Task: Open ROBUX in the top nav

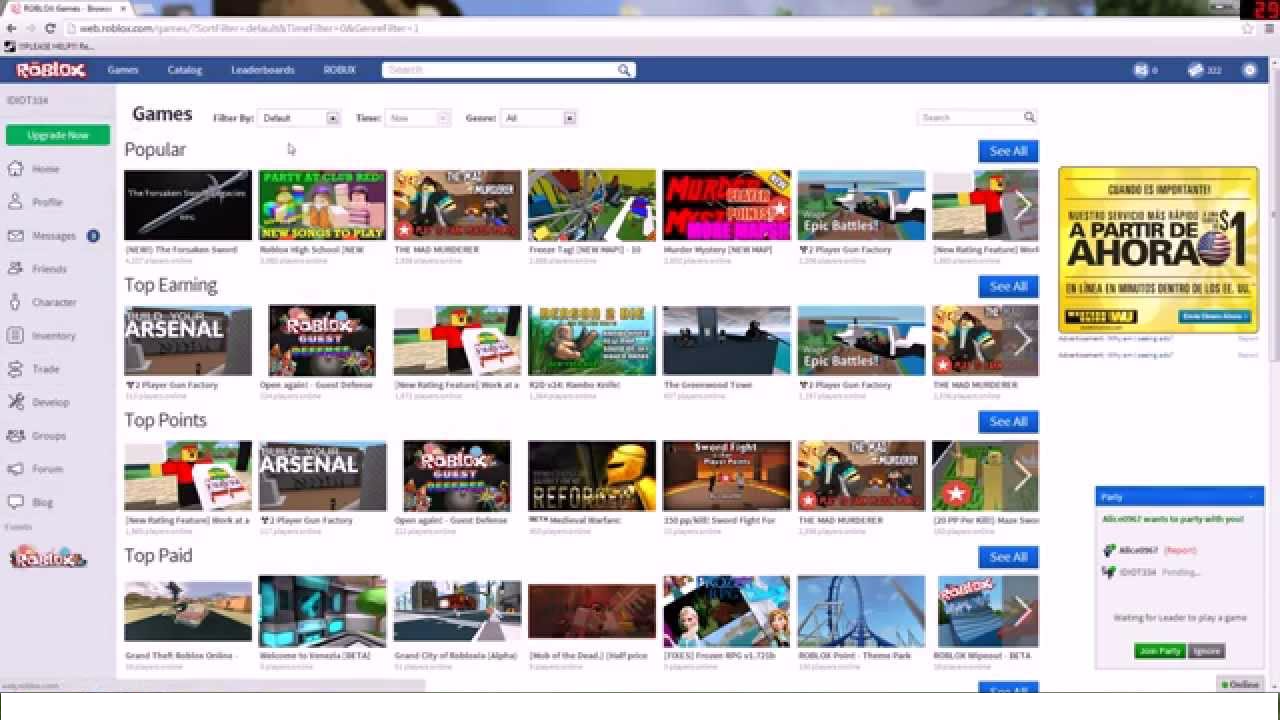Action: click(x=340, y=70)
